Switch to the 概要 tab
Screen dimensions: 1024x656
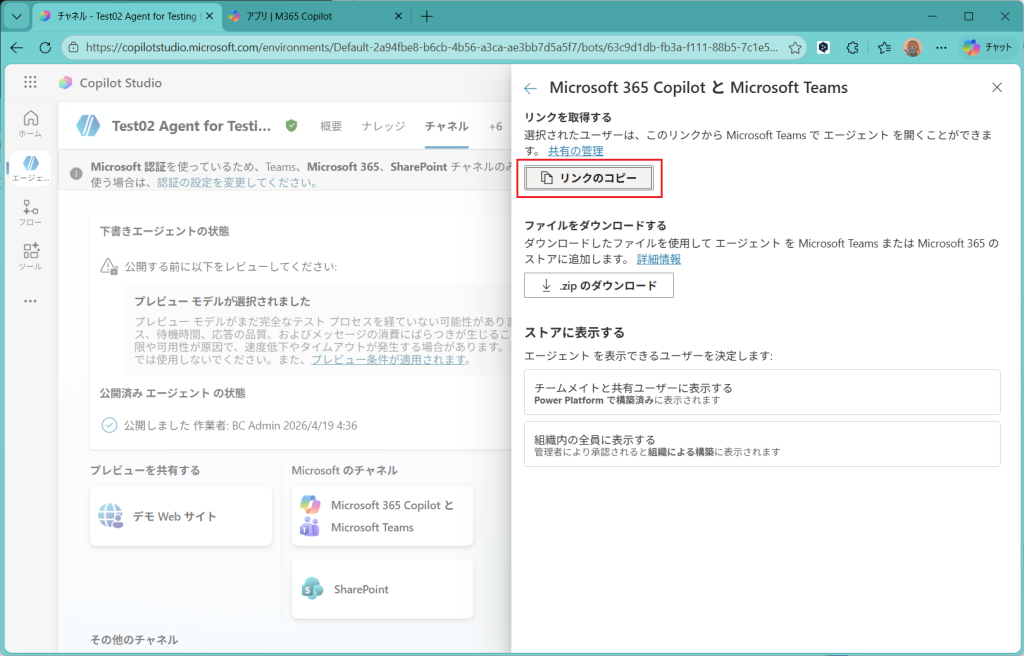(x=331, y=126)
